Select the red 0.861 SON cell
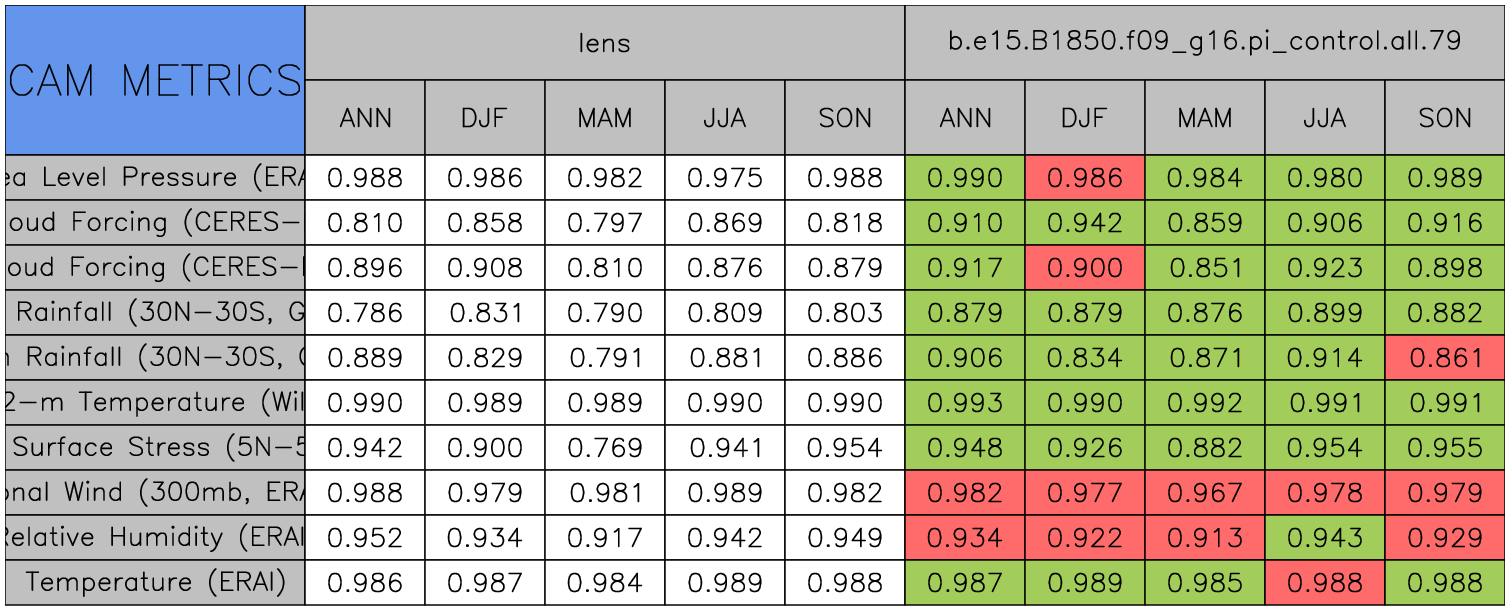The height and width of the screenshot is (611, 1510). coord(1445,358)
